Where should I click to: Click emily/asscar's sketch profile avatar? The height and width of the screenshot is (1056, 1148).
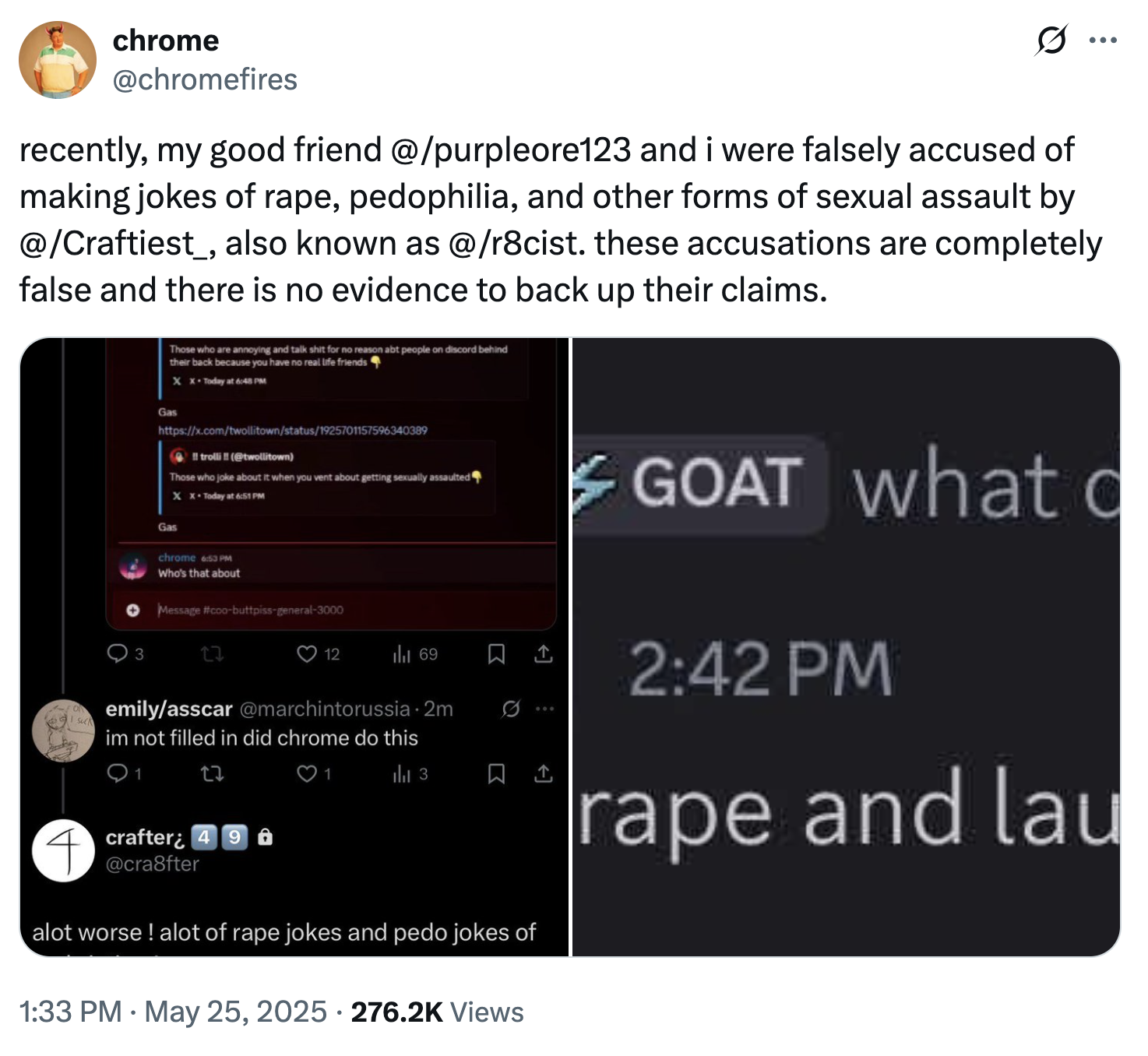(63, 730)
